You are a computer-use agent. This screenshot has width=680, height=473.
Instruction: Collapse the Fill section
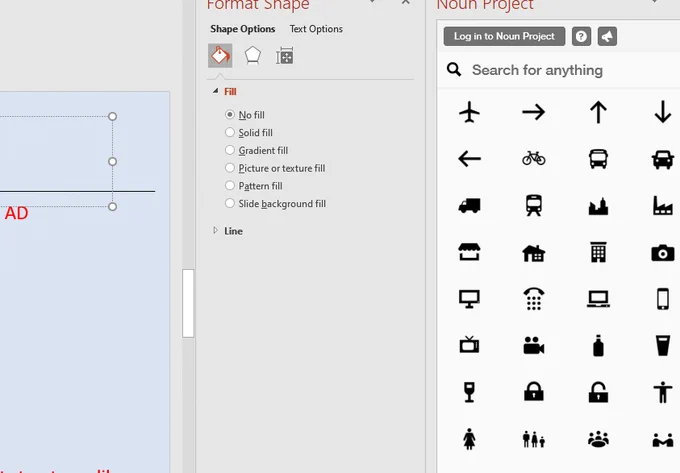coord(215,91)
